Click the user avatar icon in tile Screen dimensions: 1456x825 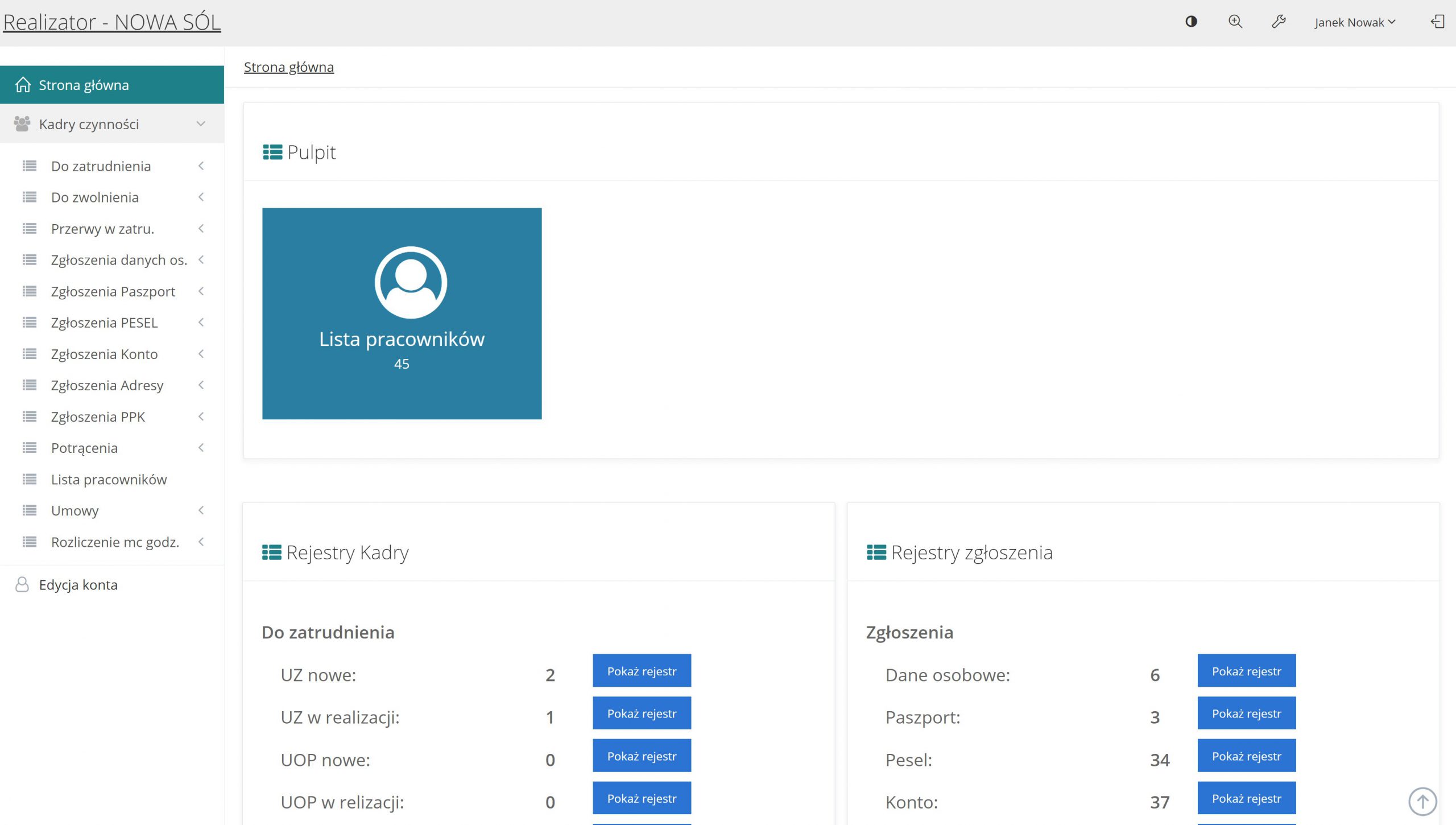pos(411,282)
